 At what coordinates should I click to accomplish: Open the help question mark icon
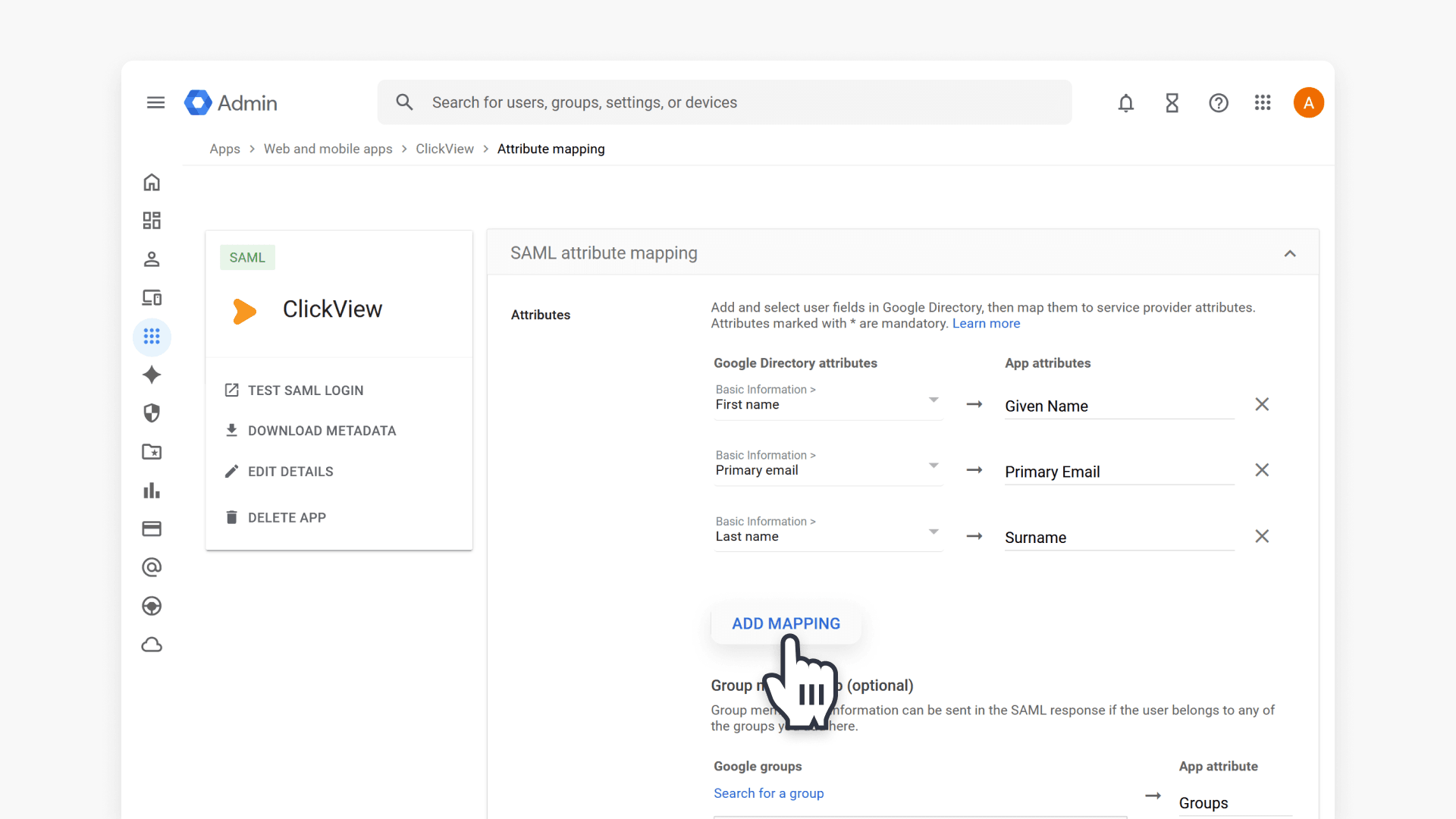(1219, 102)
